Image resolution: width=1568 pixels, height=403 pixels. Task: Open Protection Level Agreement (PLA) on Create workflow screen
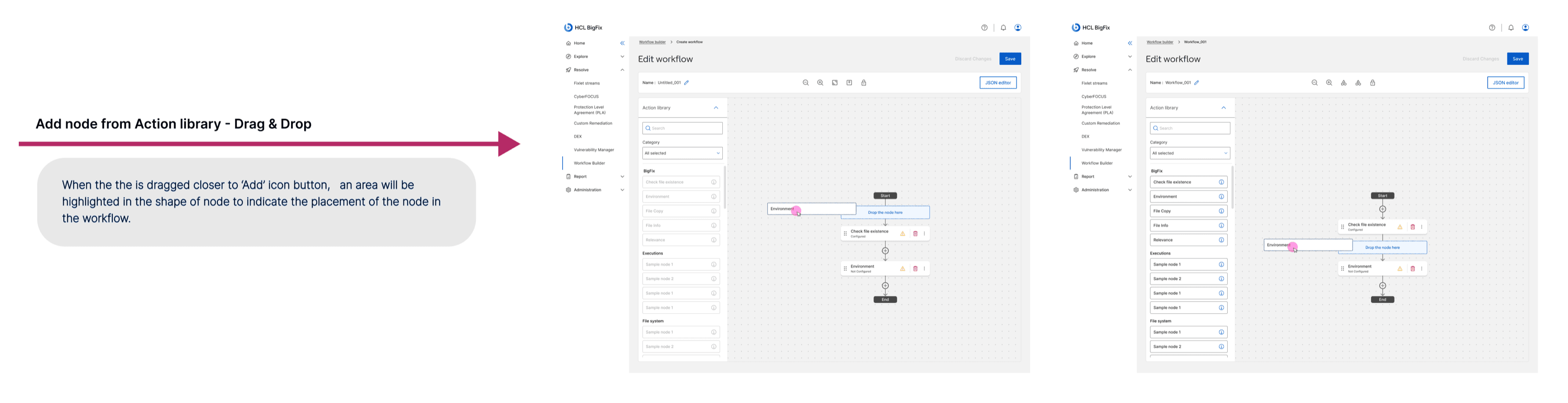[x=590, y=110]
